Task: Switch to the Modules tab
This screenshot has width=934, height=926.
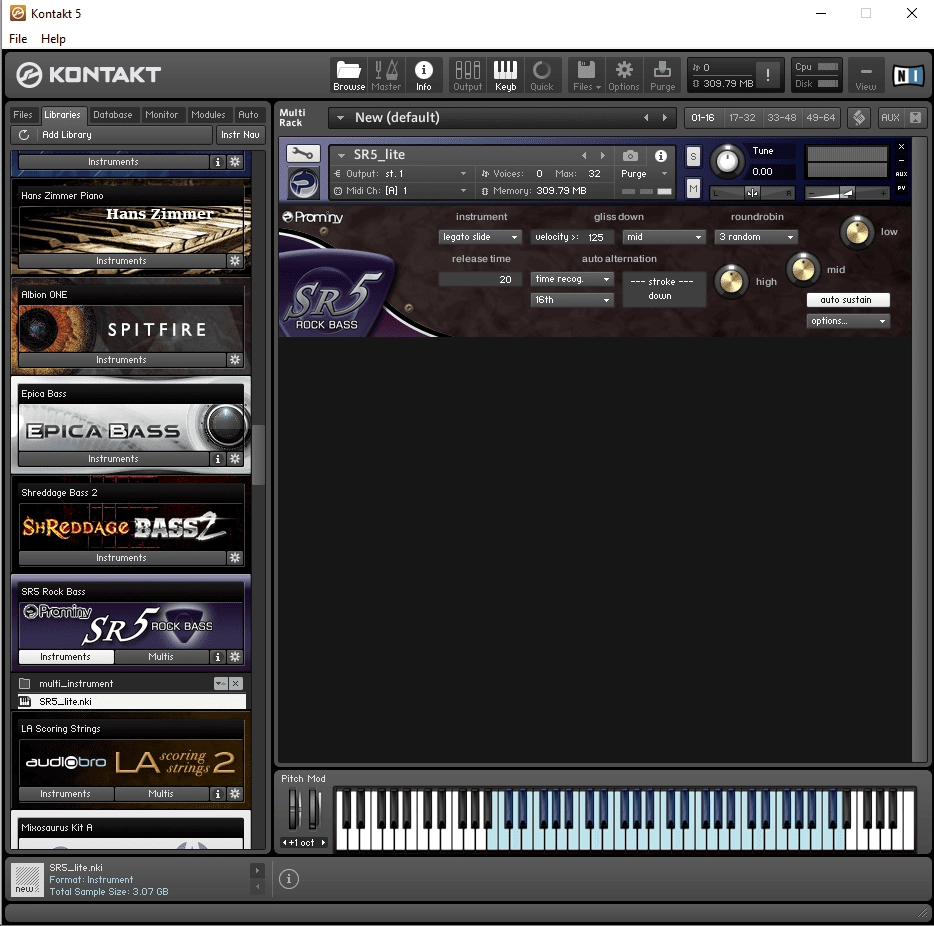Action: coord(208,114)
